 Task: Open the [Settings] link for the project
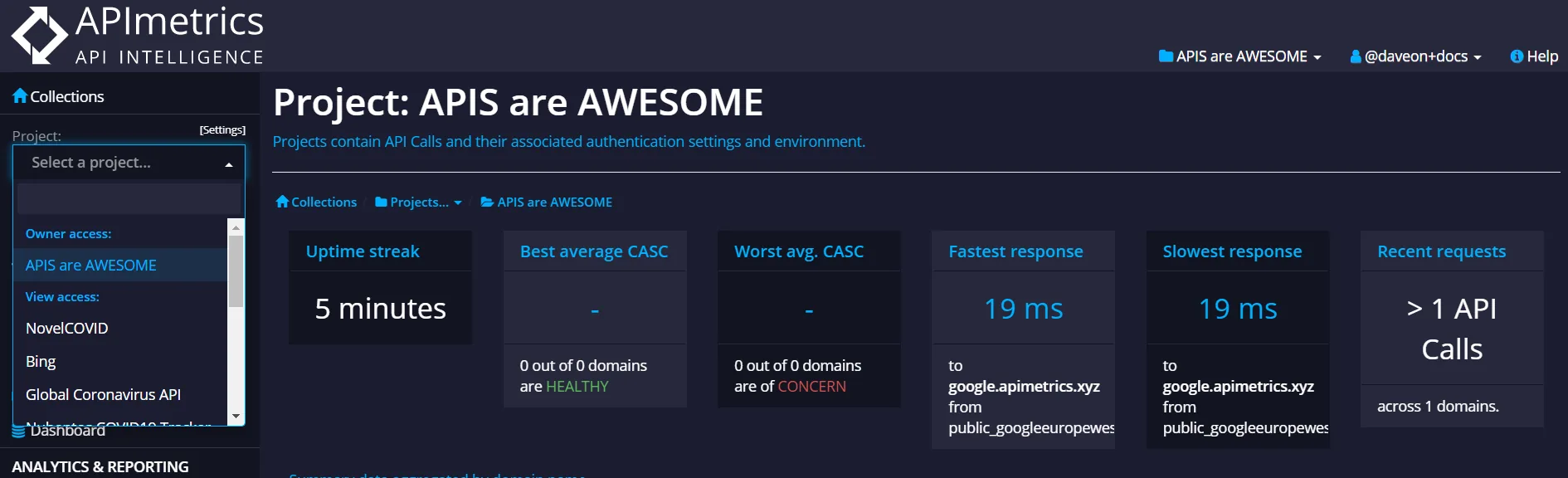222,129
